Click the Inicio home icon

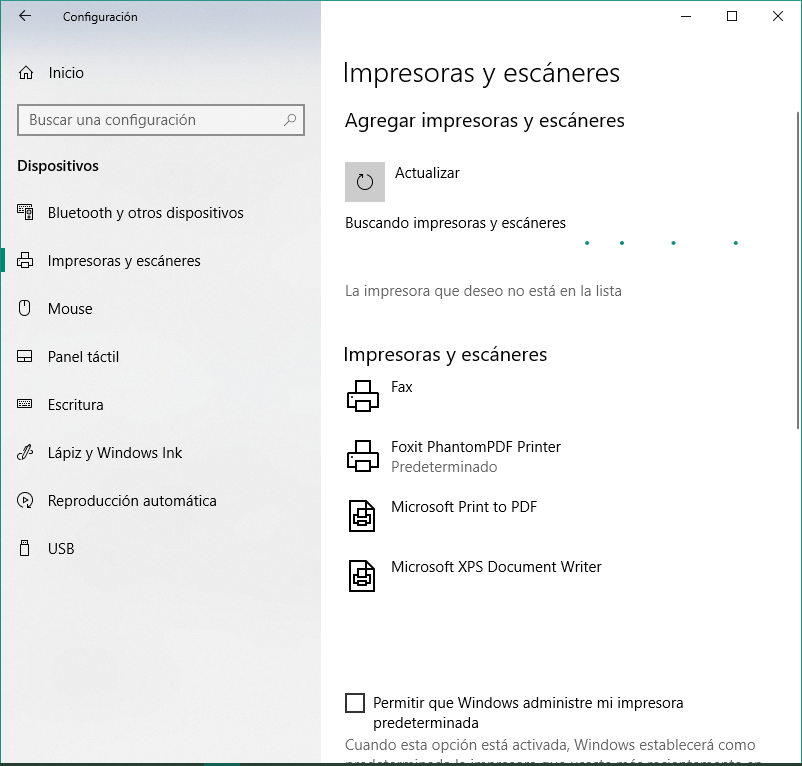26,73
